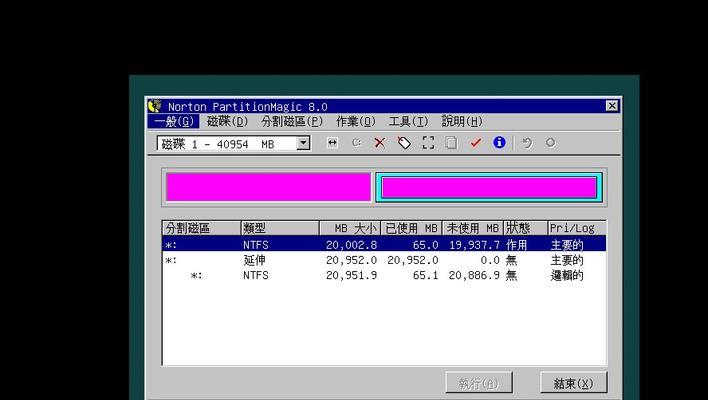708x400 pixels.
Task: Click the greyed convert partition toolbar icon
Action: [x=356, y=143]
